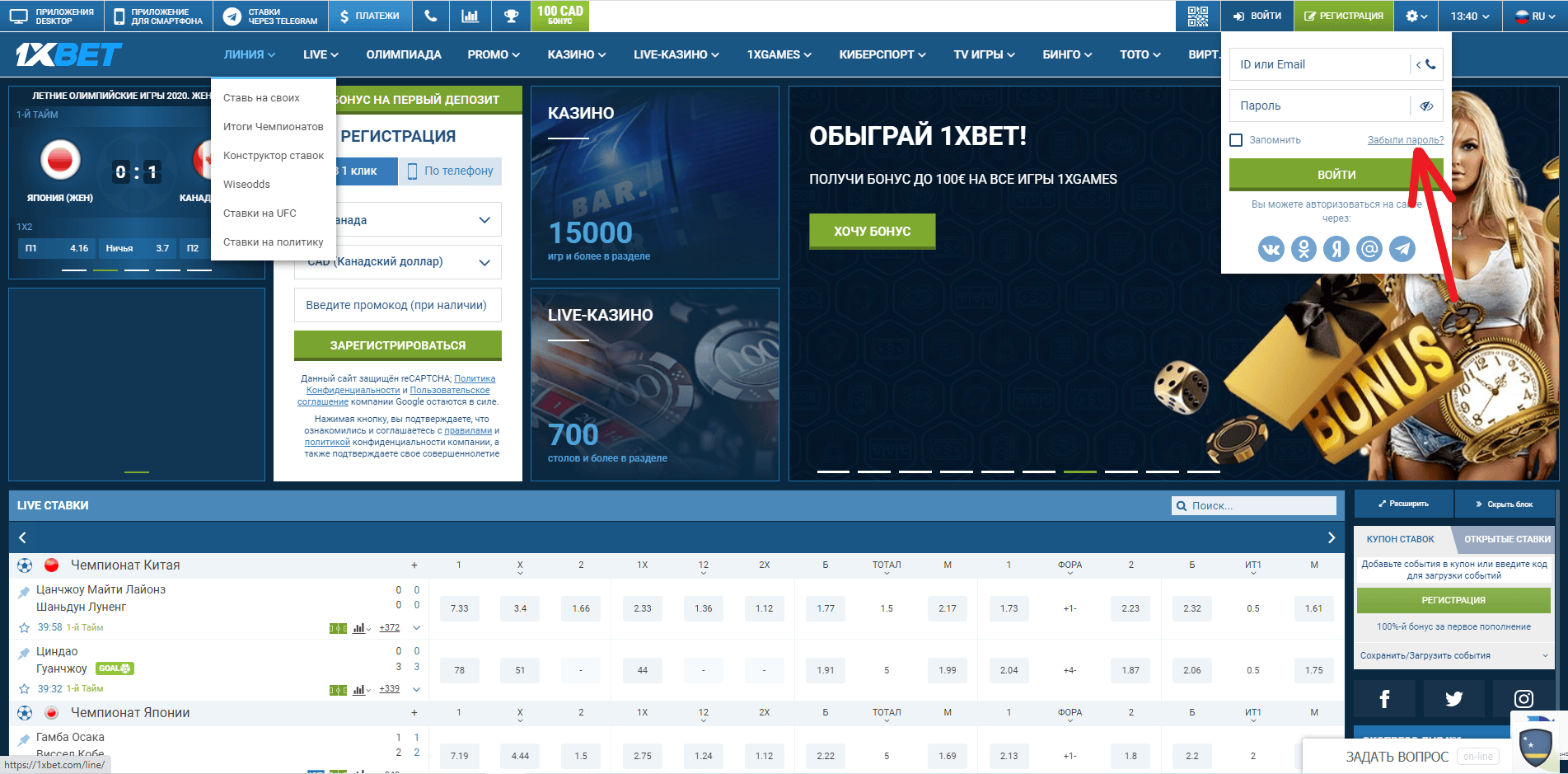Open settings gear dropdown in top bar
Image resolution: width=1568 pixels, height=774 pixels.
coord(1416,16)
